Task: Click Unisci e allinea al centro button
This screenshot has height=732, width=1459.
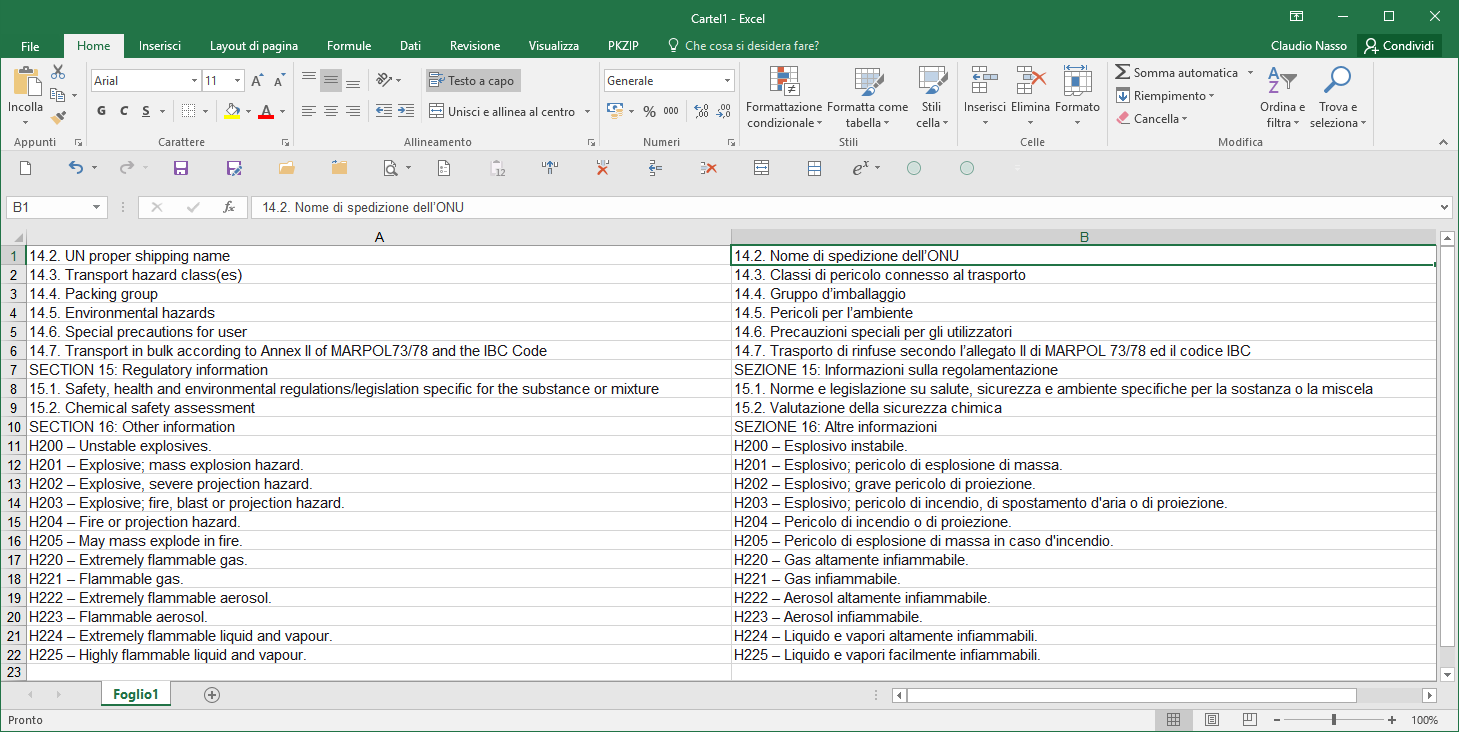Action: [510, 111]
